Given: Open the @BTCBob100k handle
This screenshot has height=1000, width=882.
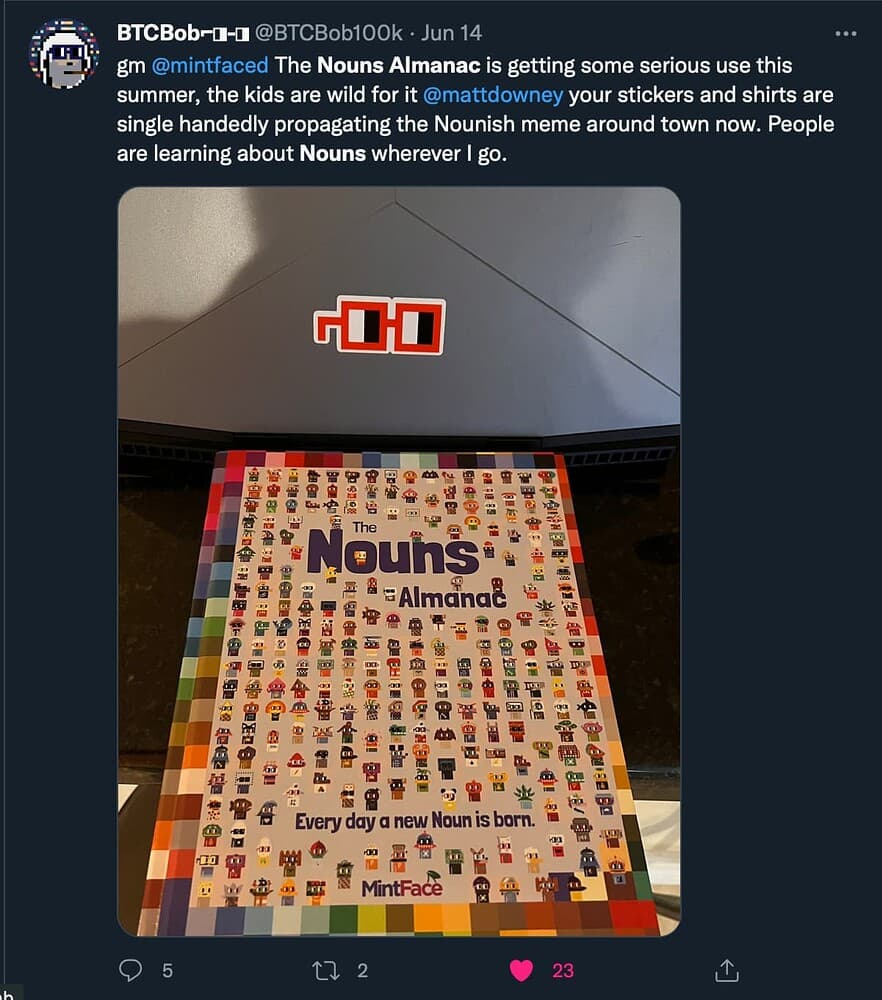Looking at the screenshot, I should [328, 33].
